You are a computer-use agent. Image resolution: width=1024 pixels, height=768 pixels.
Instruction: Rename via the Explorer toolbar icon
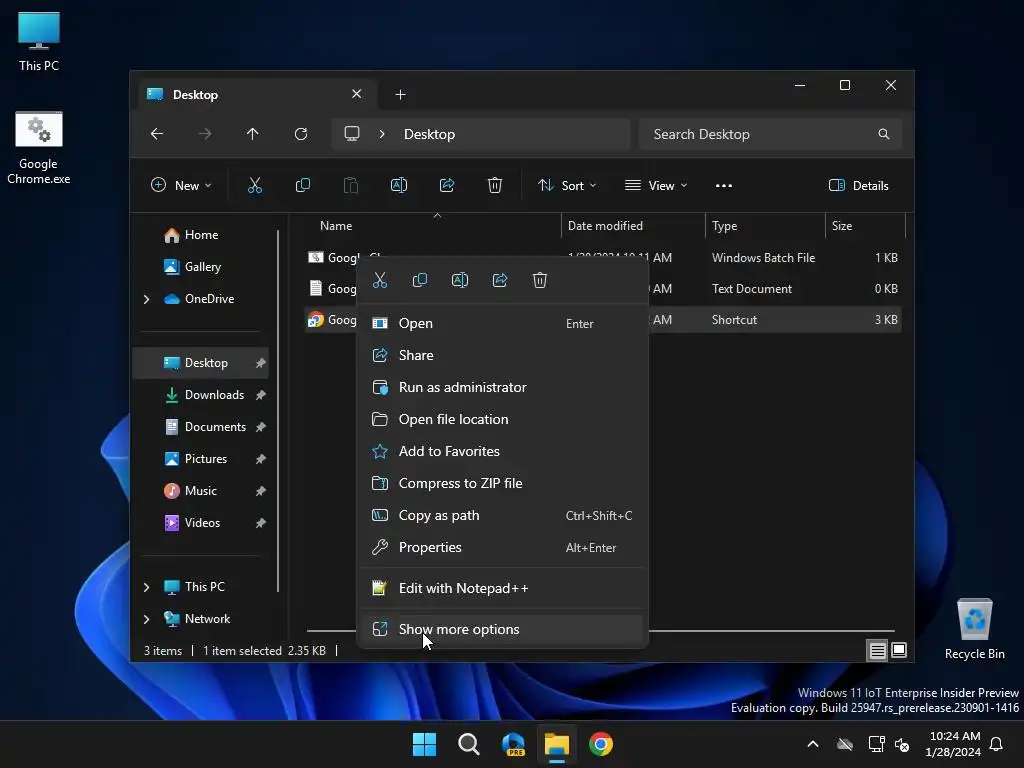click(399, 185)
